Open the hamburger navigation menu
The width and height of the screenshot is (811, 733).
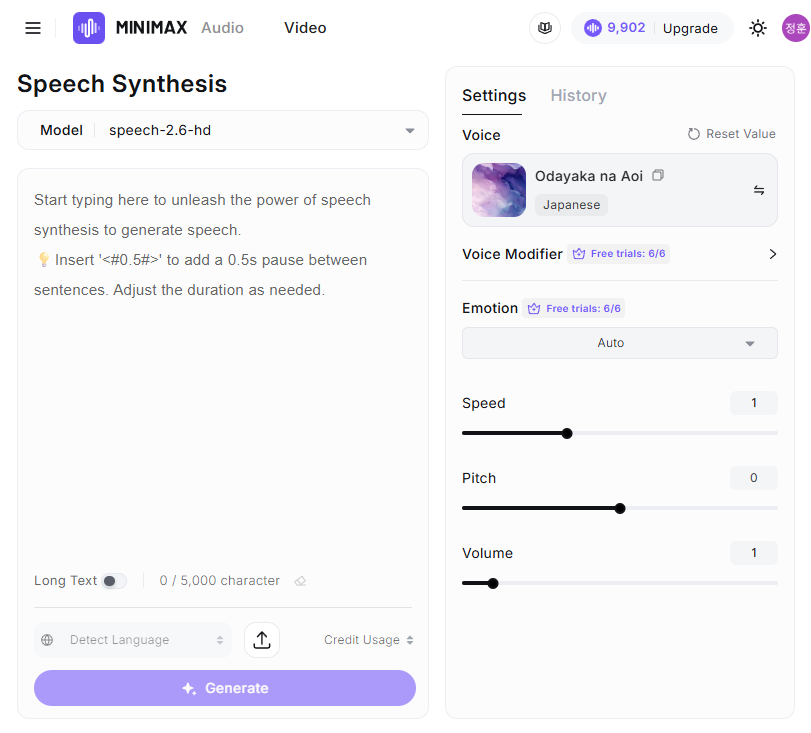(33, 28)
